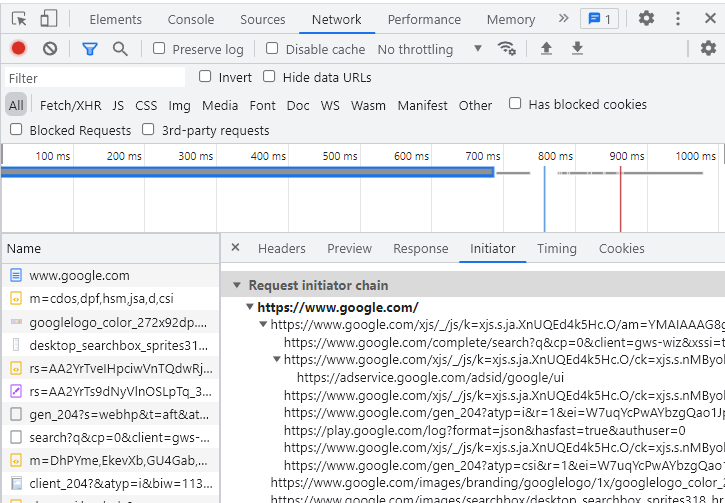
Task: Enable Preserve log checkbox
Action: click(159, 48)
